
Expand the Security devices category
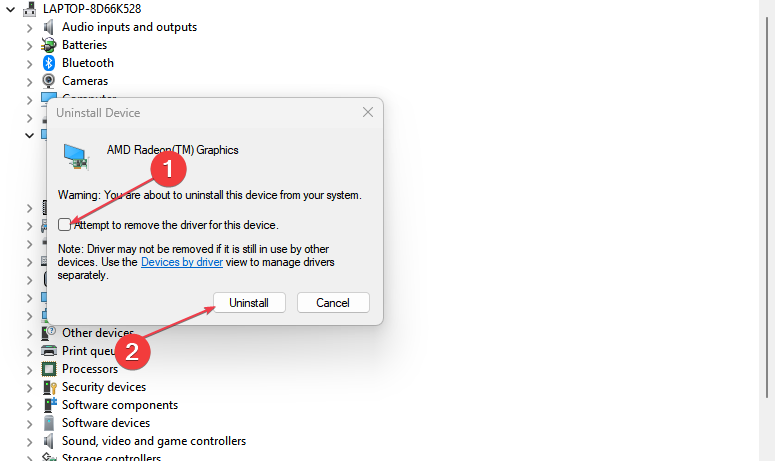point(29,388)
